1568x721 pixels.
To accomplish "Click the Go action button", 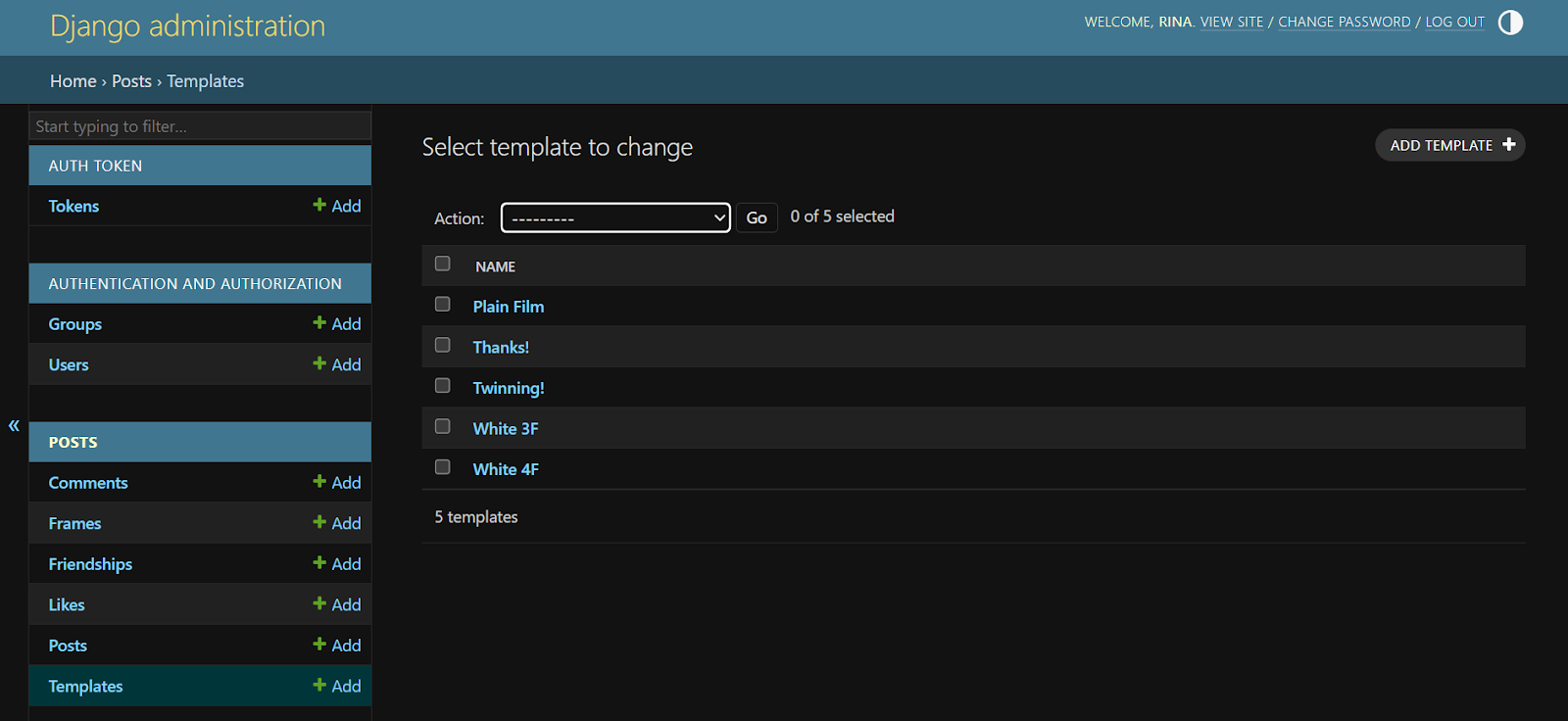I will [757, 217].
